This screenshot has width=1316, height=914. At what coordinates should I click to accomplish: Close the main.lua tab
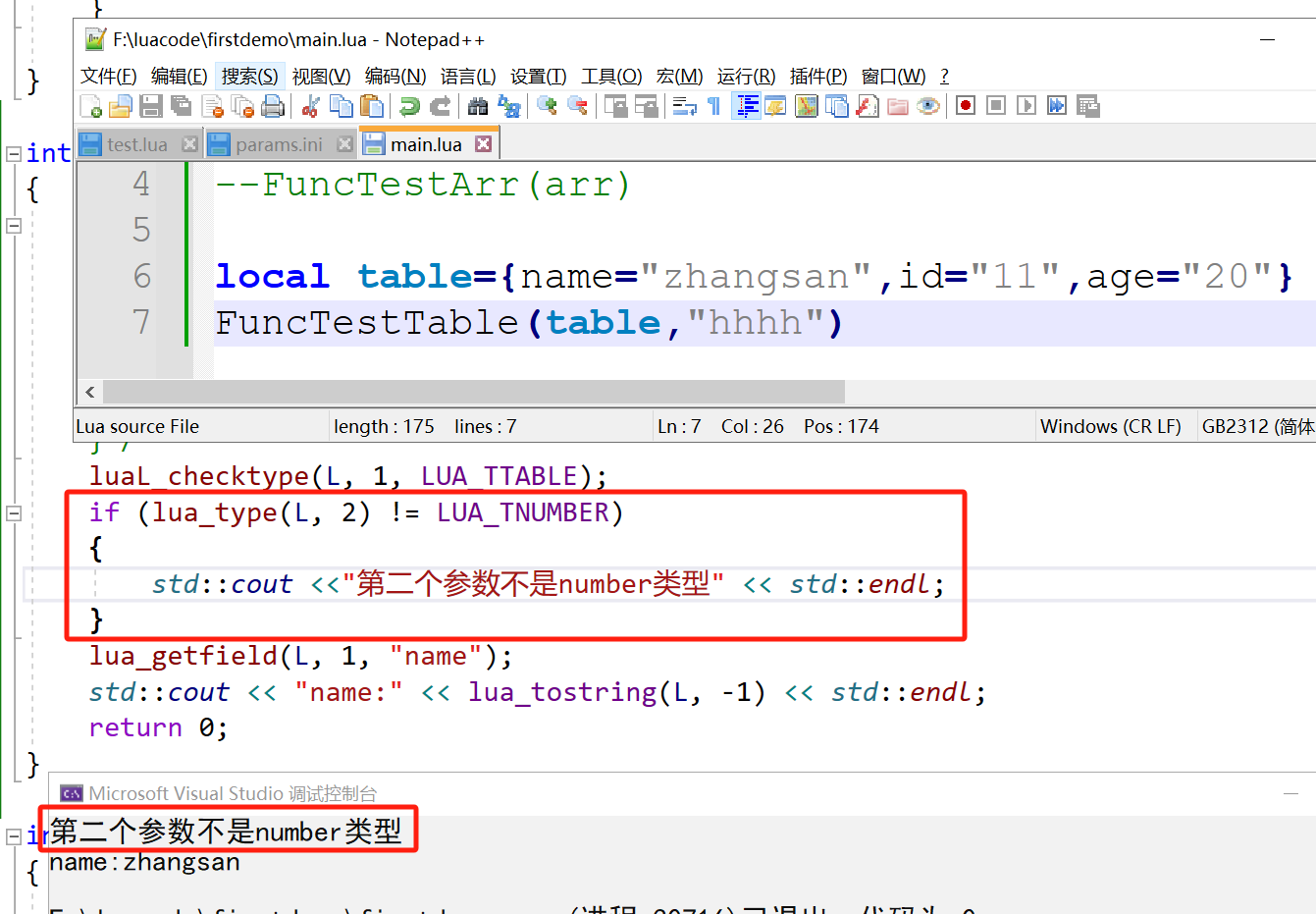tap(483, 144)
